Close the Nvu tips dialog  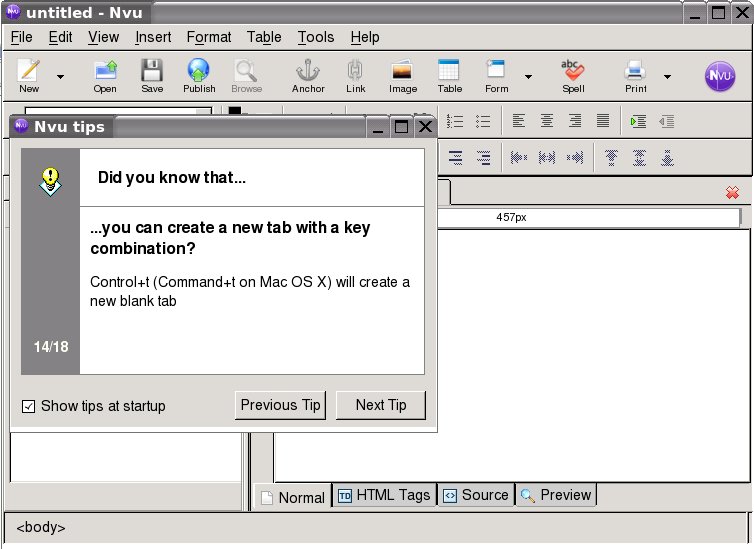tap(425, 127)
